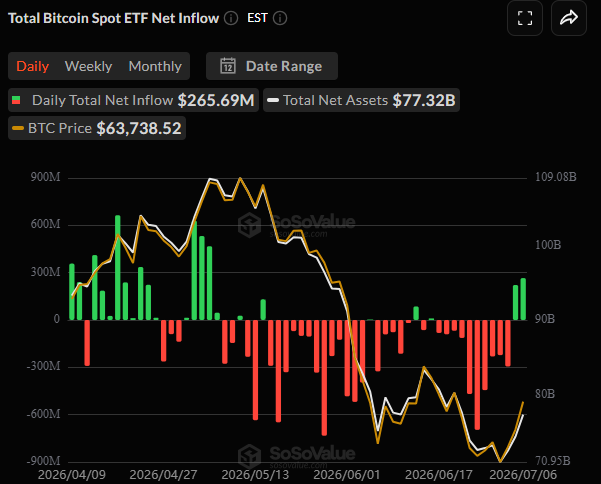Click the 109.08B right axis label
601x484 pixels.
[556, 177]
